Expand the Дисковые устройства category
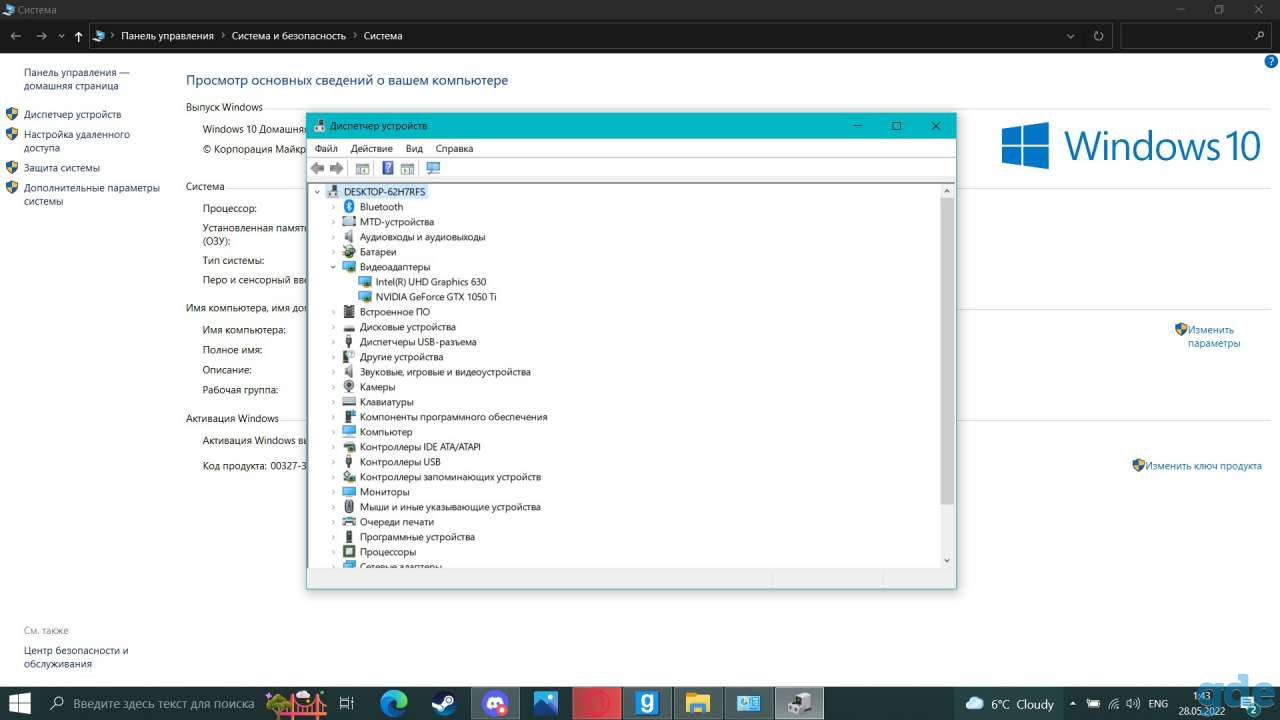 pyautogui.click(x=334, y=327)
